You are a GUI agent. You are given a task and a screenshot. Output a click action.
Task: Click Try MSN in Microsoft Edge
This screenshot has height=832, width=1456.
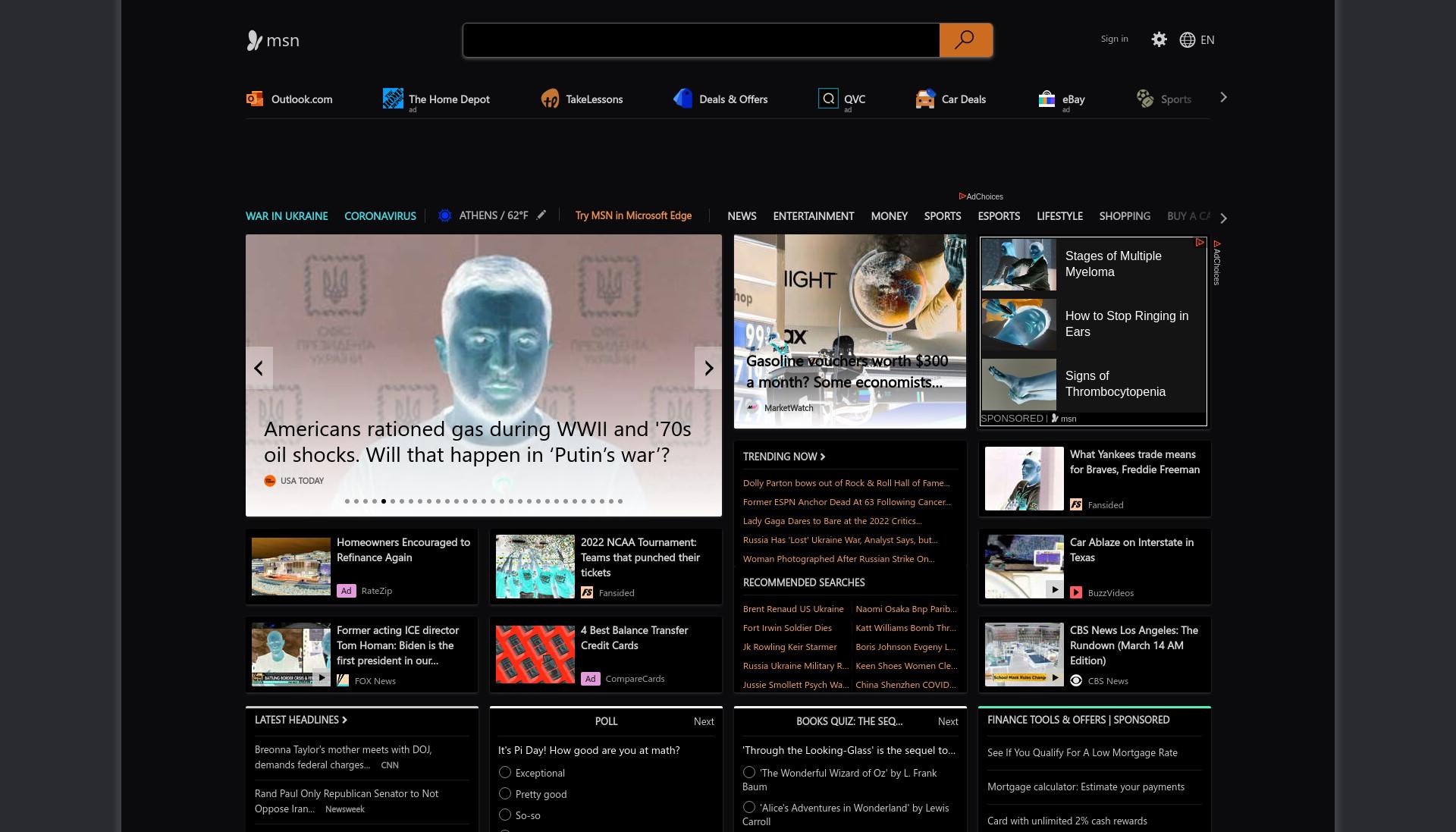pyautogui.click(x=633, y=215)
